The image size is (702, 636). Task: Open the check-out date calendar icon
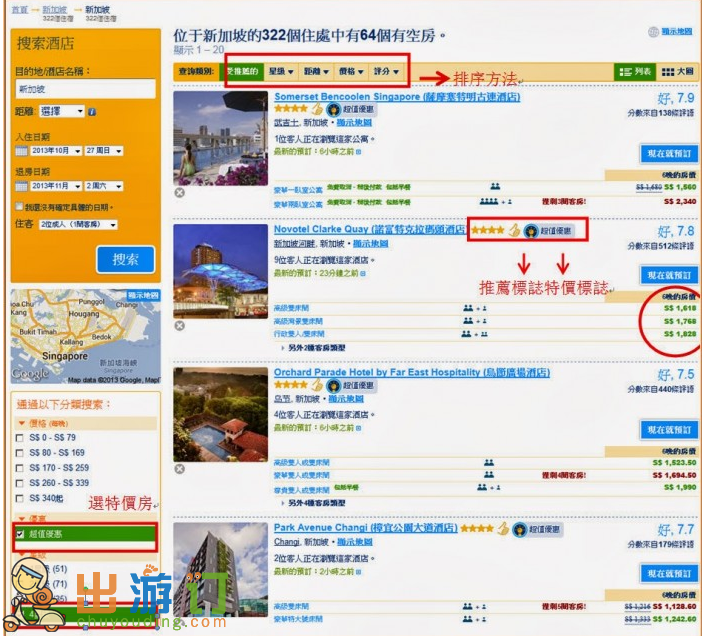coord(21,186)
